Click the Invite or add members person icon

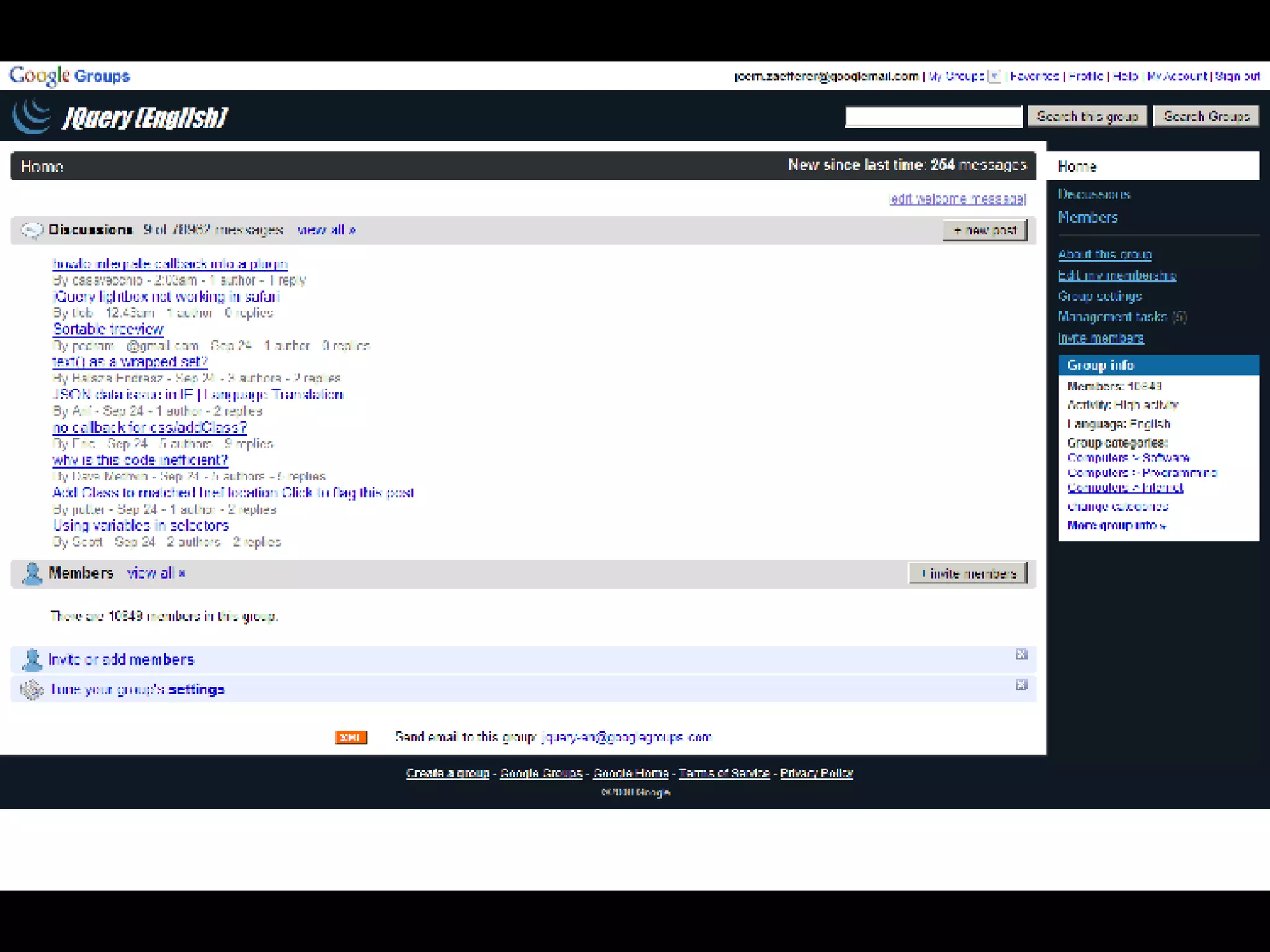pos(32,659)
